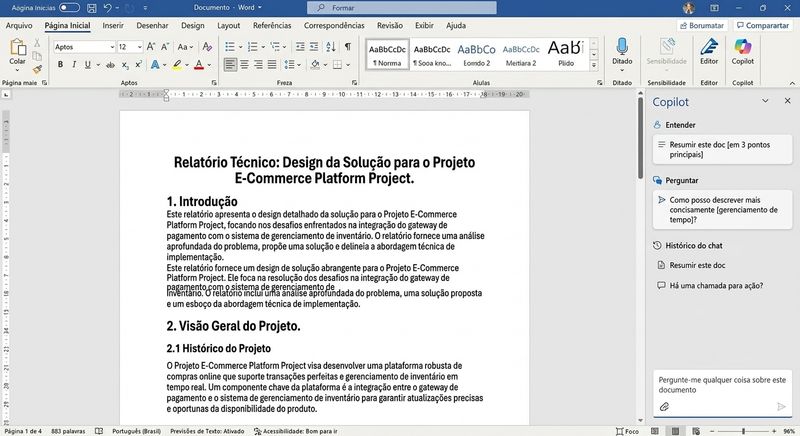
Task: Toggle Bold formatting
Action: point(60,65)
